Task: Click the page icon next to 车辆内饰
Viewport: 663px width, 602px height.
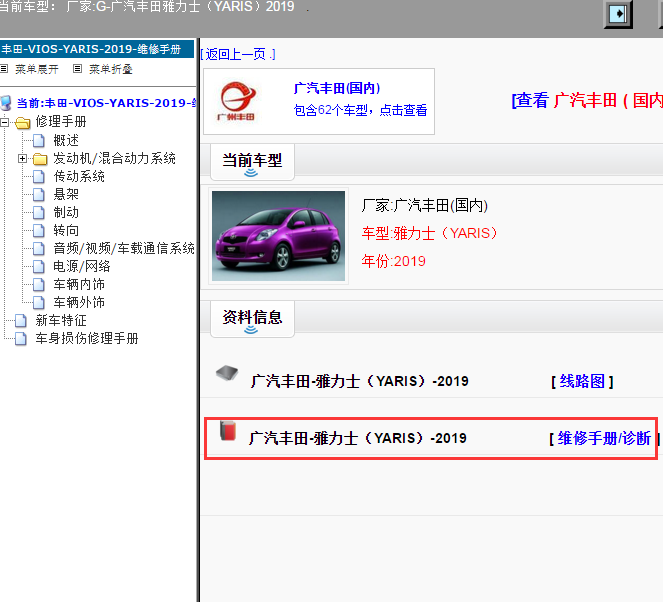Action: click(39, 285)
